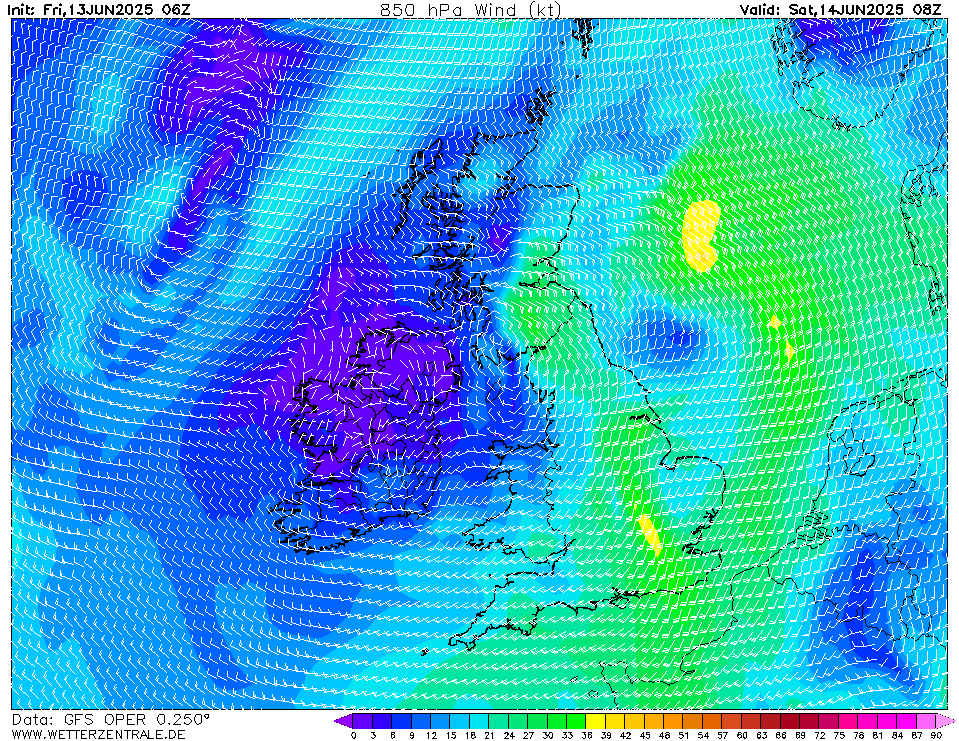Screen dimensions: 959x741
Task: Click the legend value '69'
Action: tap(800, 735)
